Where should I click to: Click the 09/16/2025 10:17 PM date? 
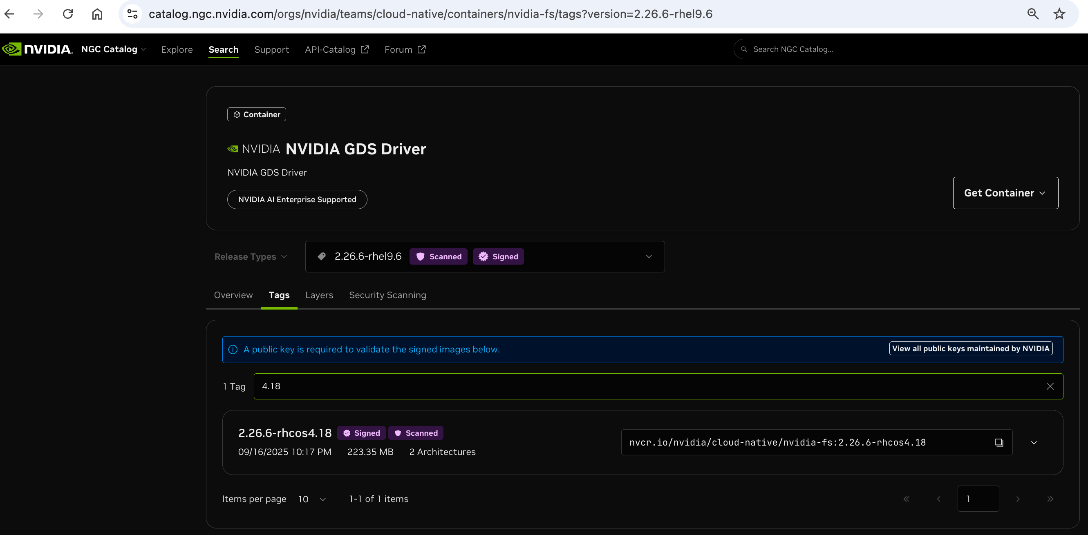[x=284, y=452]
